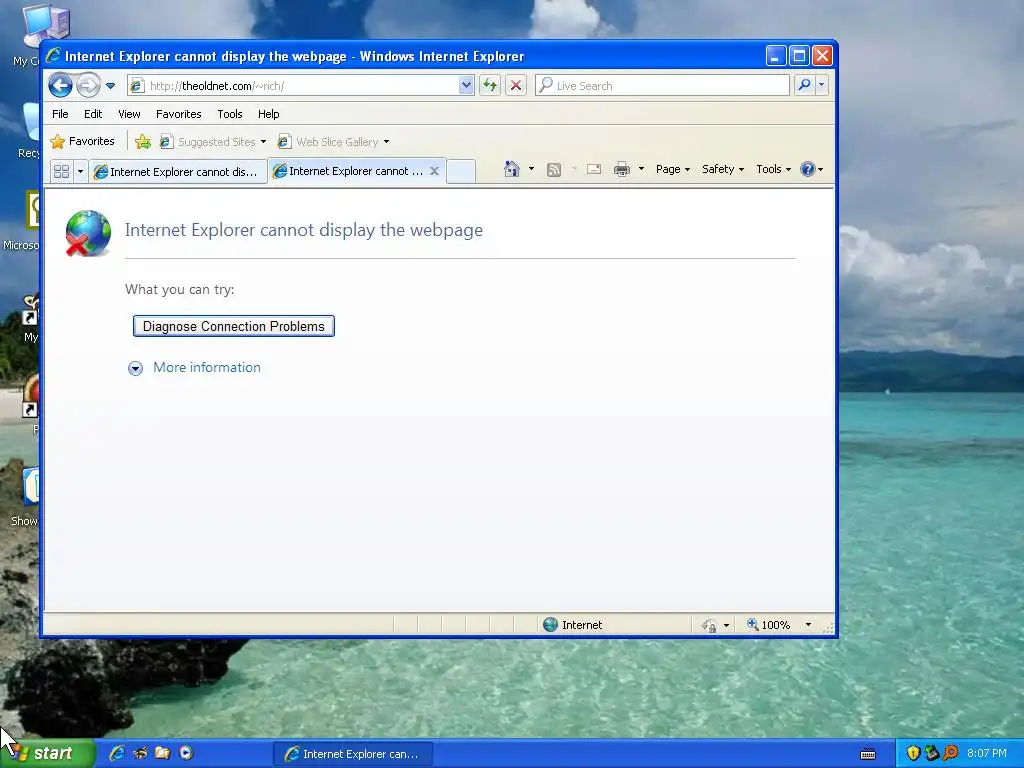Click the Internet security zone status
Image resolution: width=1024 pixels, height=768 pixels.
573,625
